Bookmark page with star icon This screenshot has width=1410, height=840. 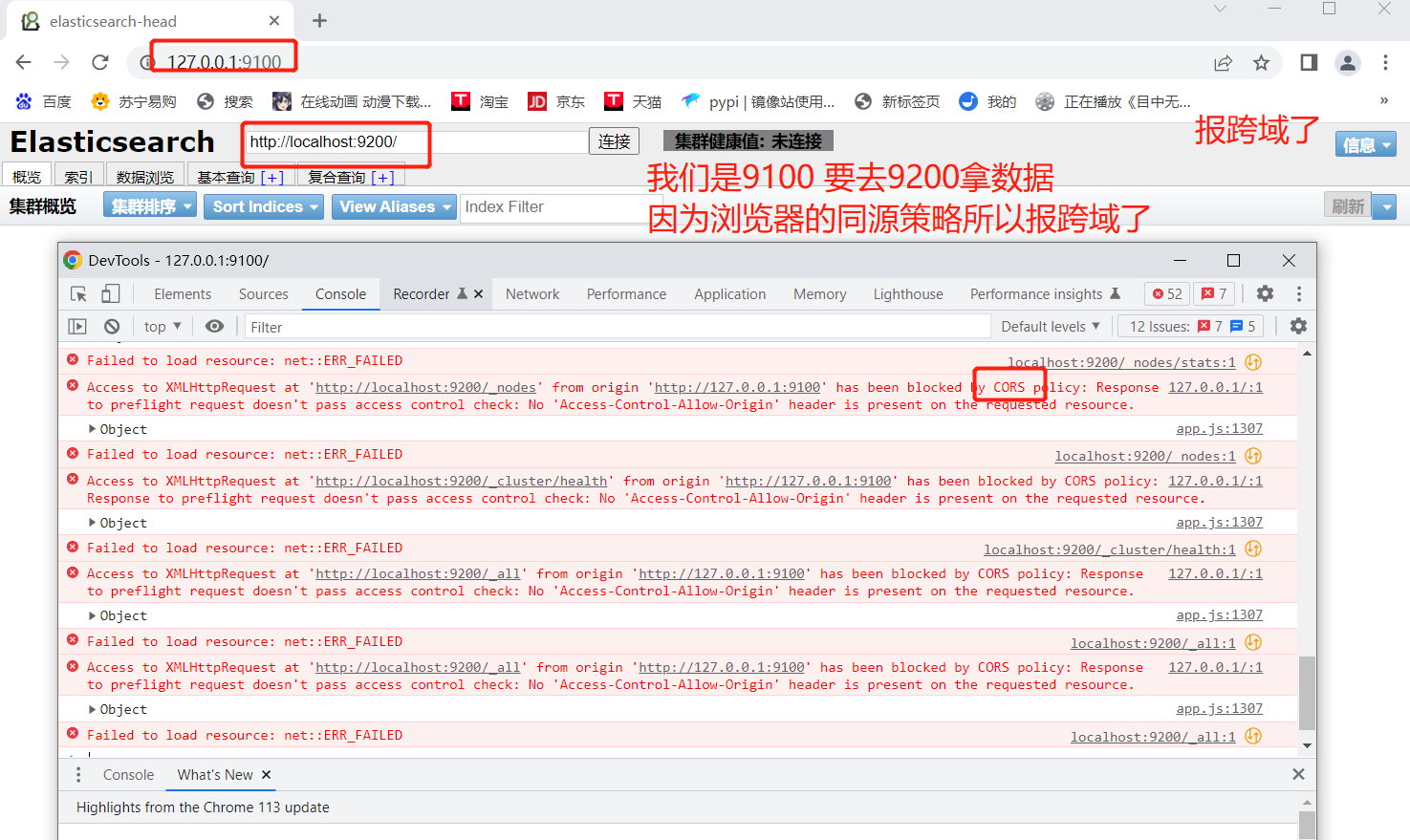tap(1262, 63)
